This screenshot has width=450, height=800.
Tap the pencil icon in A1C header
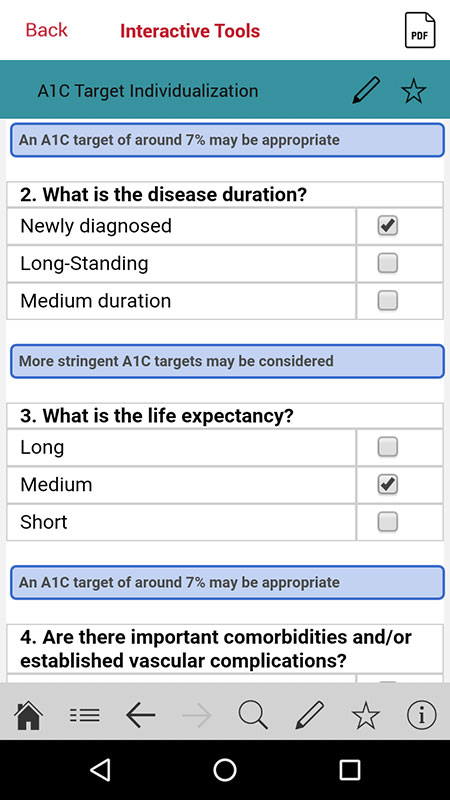pos(366,90)
